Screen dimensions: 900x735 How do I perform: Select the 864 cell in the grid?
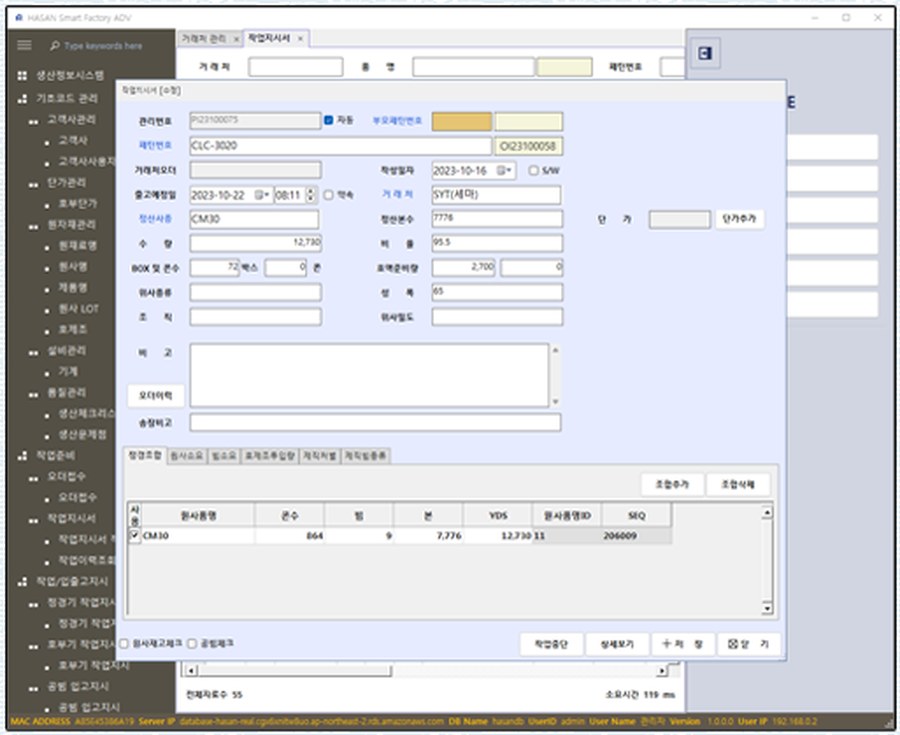(x=289, y=536)
